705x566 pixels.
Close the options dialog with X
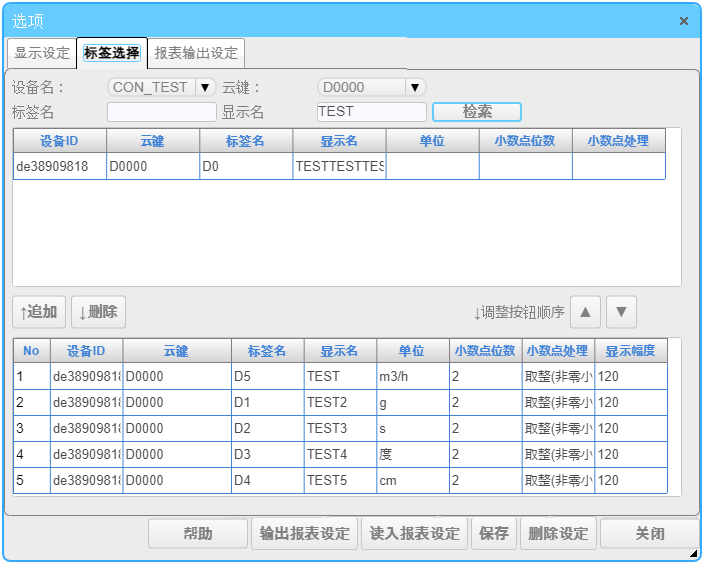click(x=684, y=21)
